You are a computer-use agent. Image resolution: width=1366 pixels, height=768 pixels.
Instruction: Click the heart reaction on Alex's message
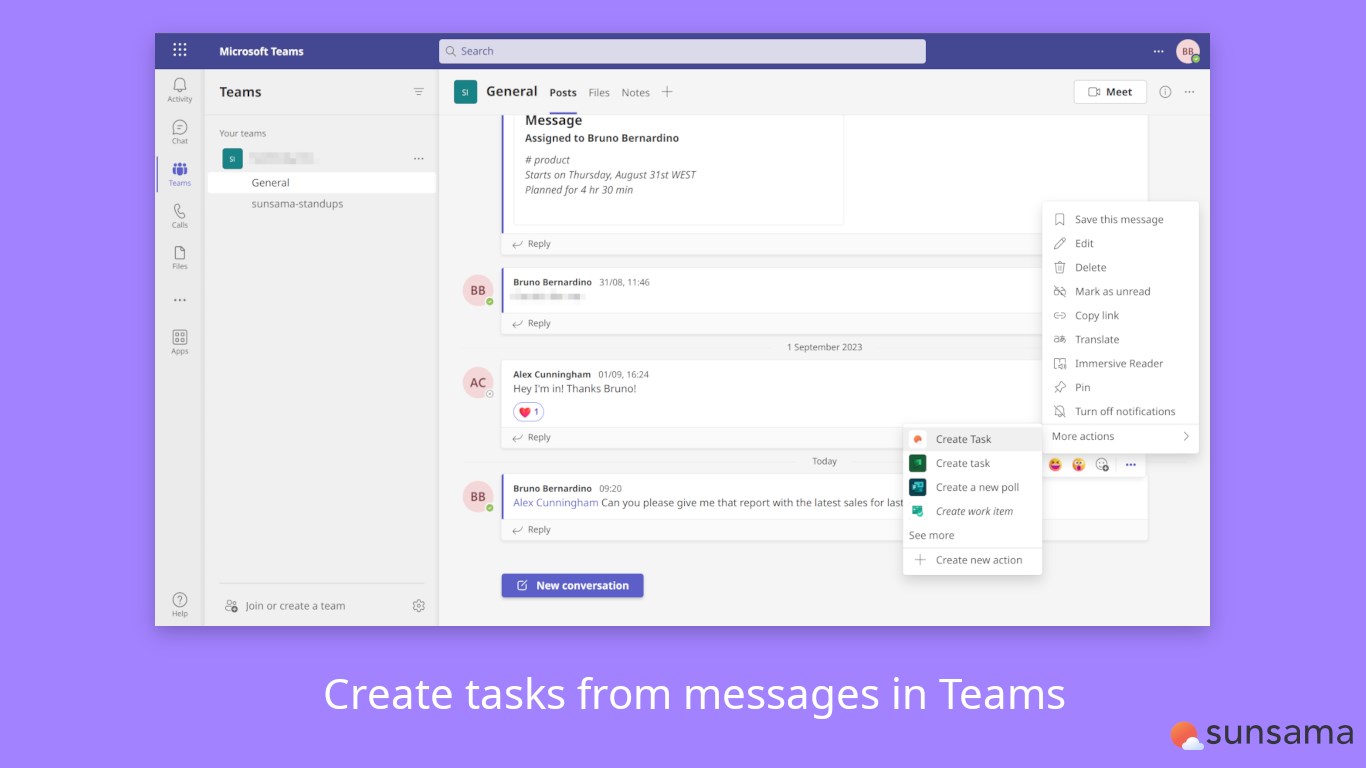coord(528,412)
